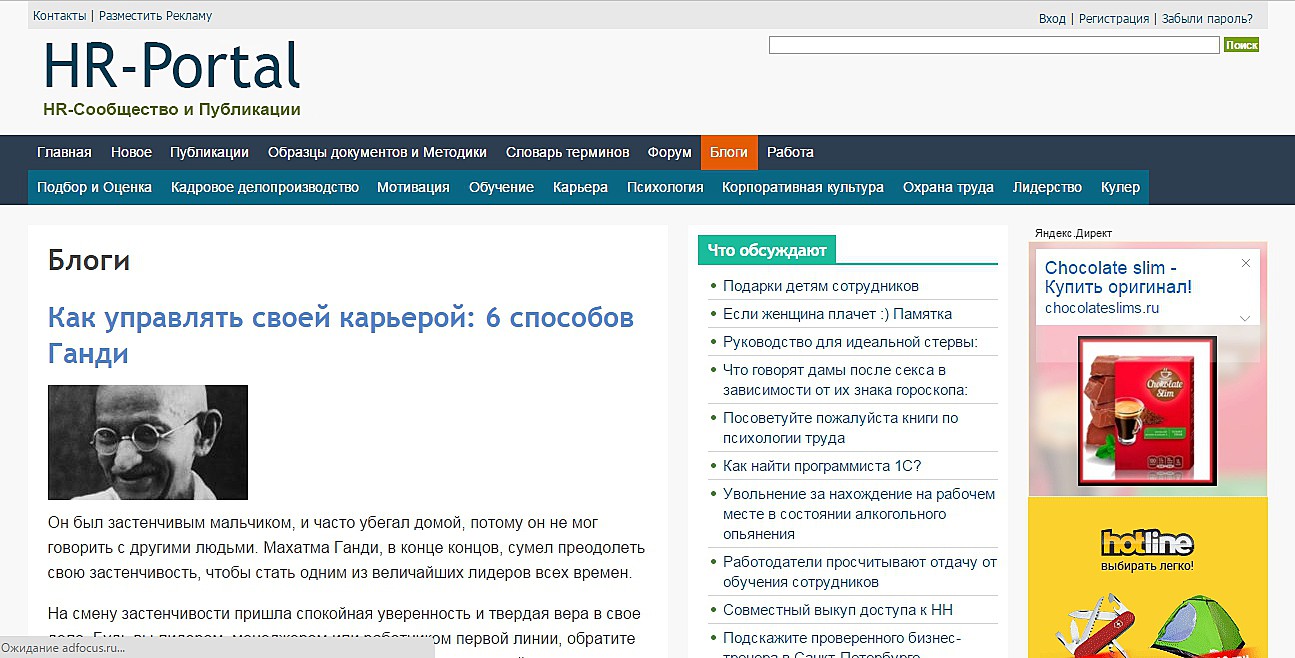Click the green tent image in banner
The height and width of the screenshot is (658, 1295).
pos(1199,626)
